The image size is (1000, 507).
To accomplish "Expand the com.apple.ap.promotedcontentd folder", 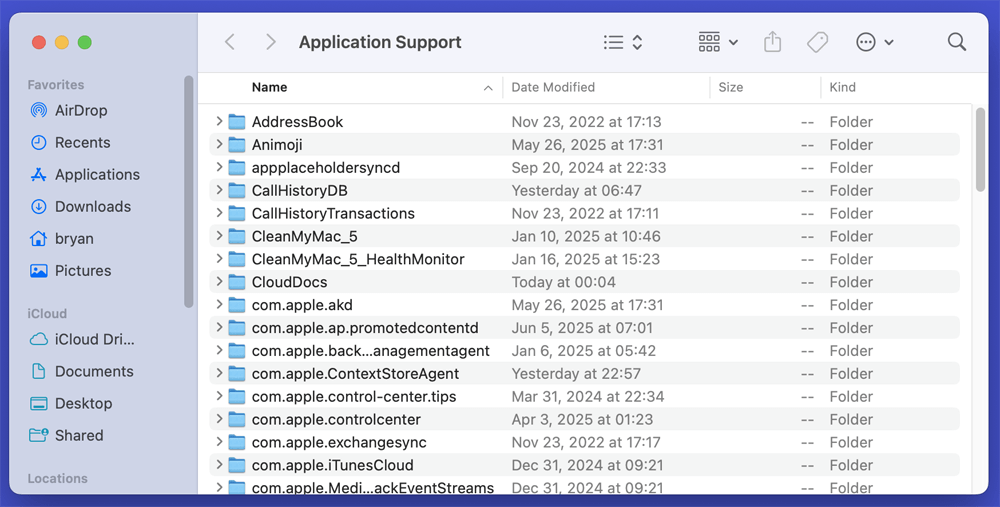I will (219, 328).
